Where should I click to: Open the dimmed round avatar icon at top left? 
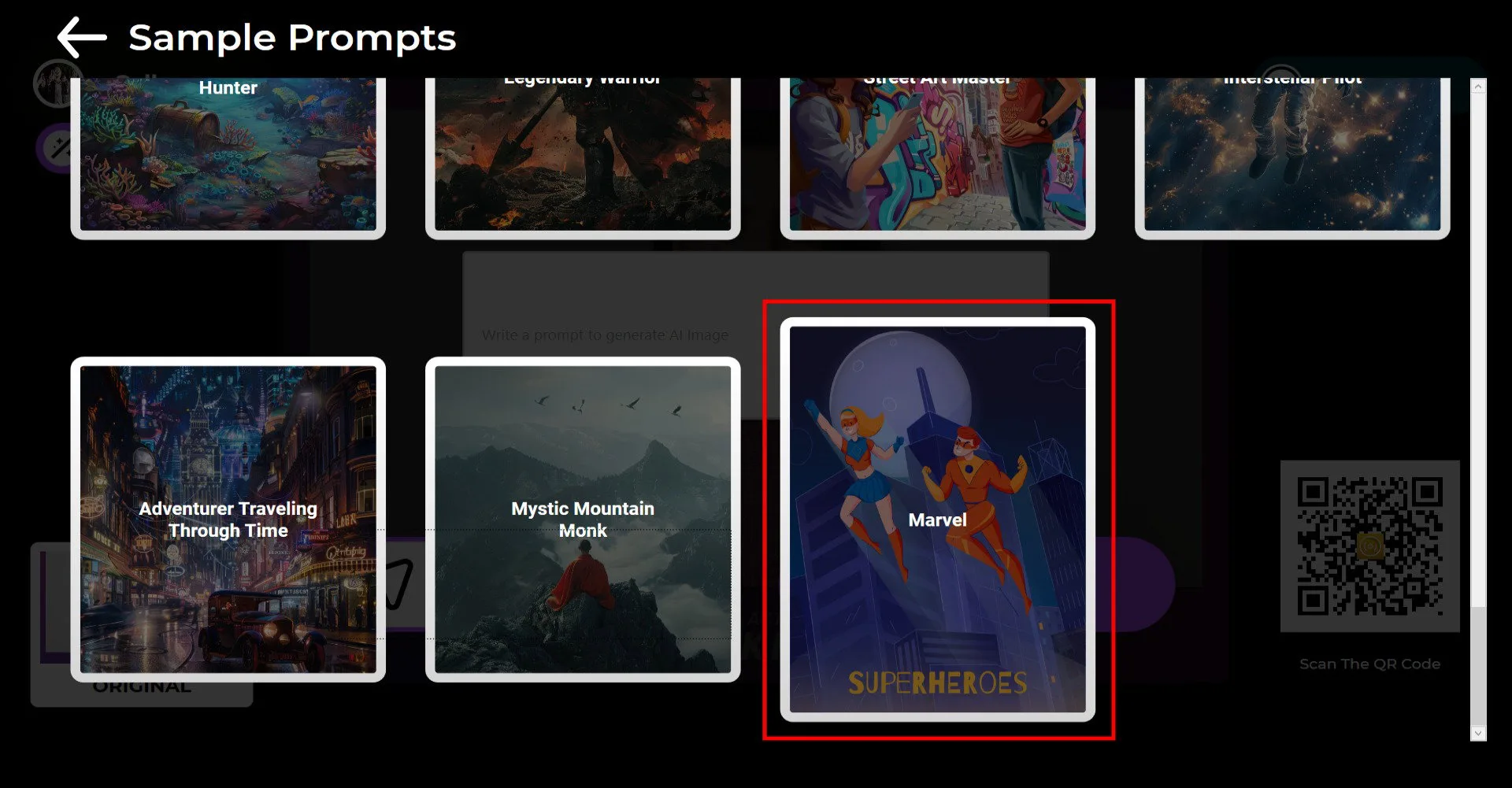[55, 83]
